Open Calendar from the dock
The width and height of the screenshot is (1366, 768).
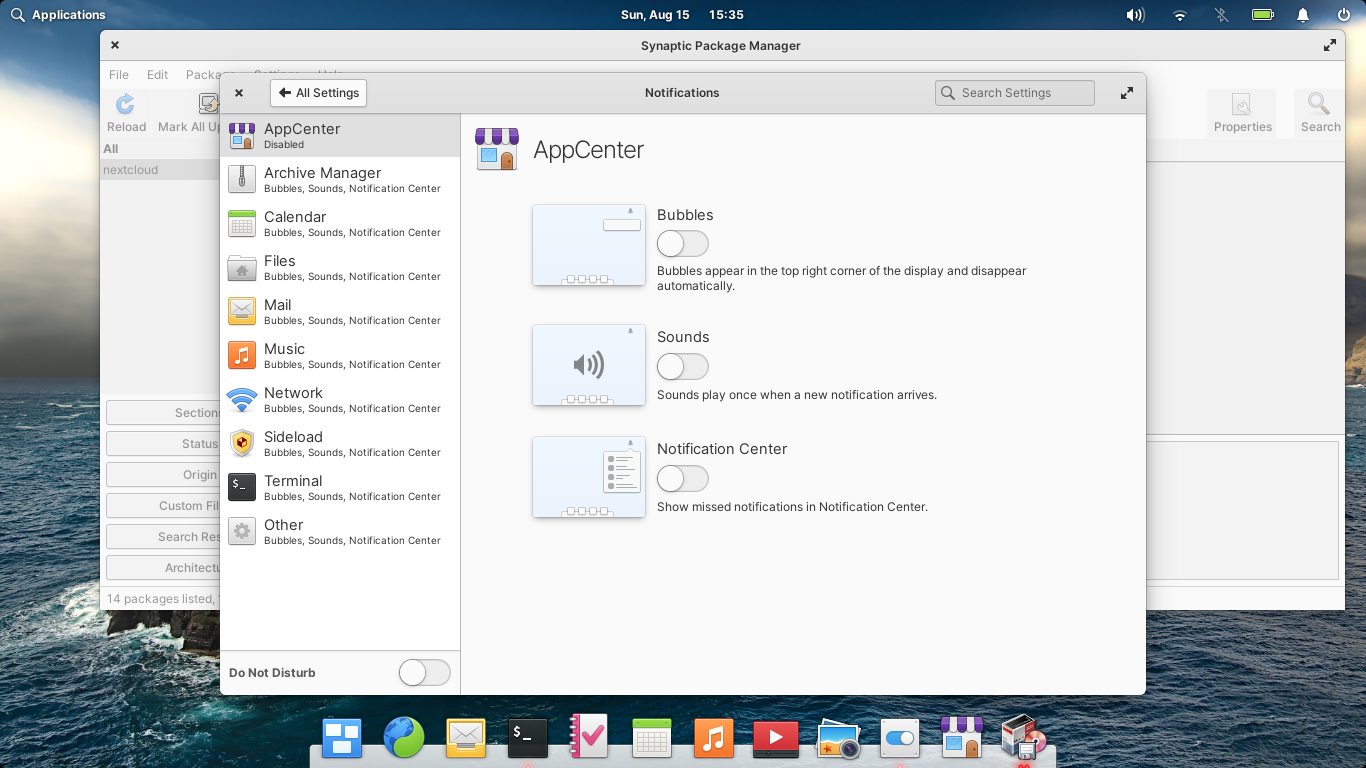coord(651,738)
